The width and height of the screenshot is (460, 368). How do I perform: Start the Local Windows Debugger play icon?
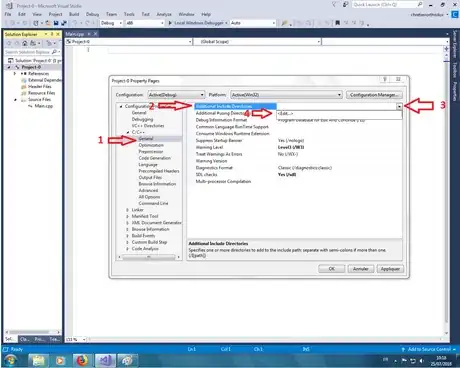tap(170, 23)
